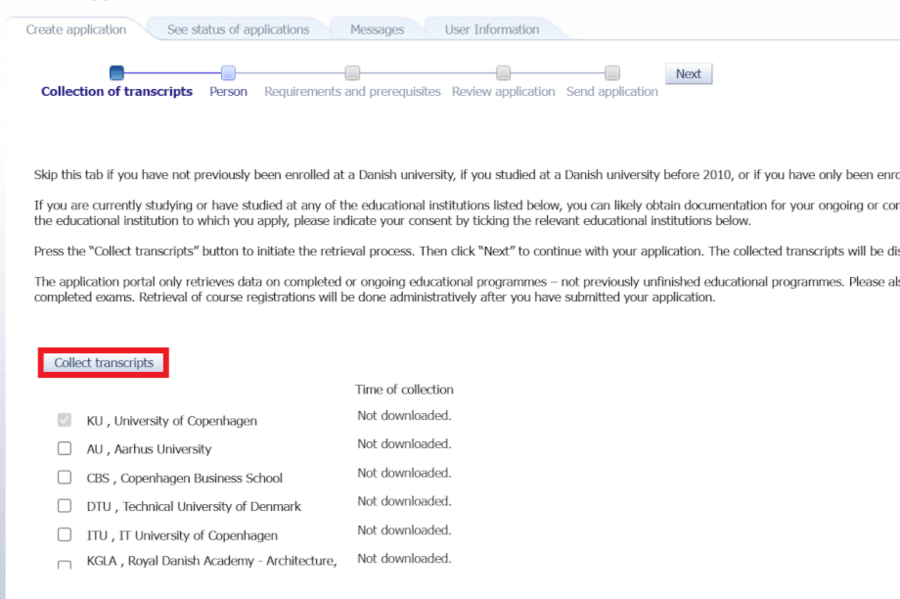Click the Send application step icon
This screenshot has height=599, width=900.
[612, 73]
